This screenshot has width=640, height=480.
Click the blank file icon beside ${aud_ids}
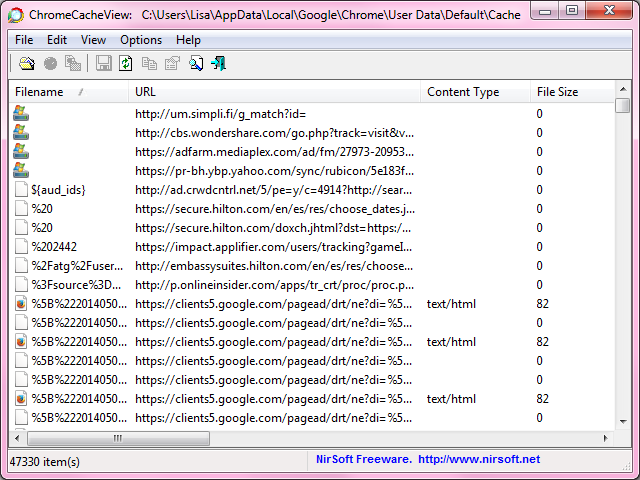(21, 189)
